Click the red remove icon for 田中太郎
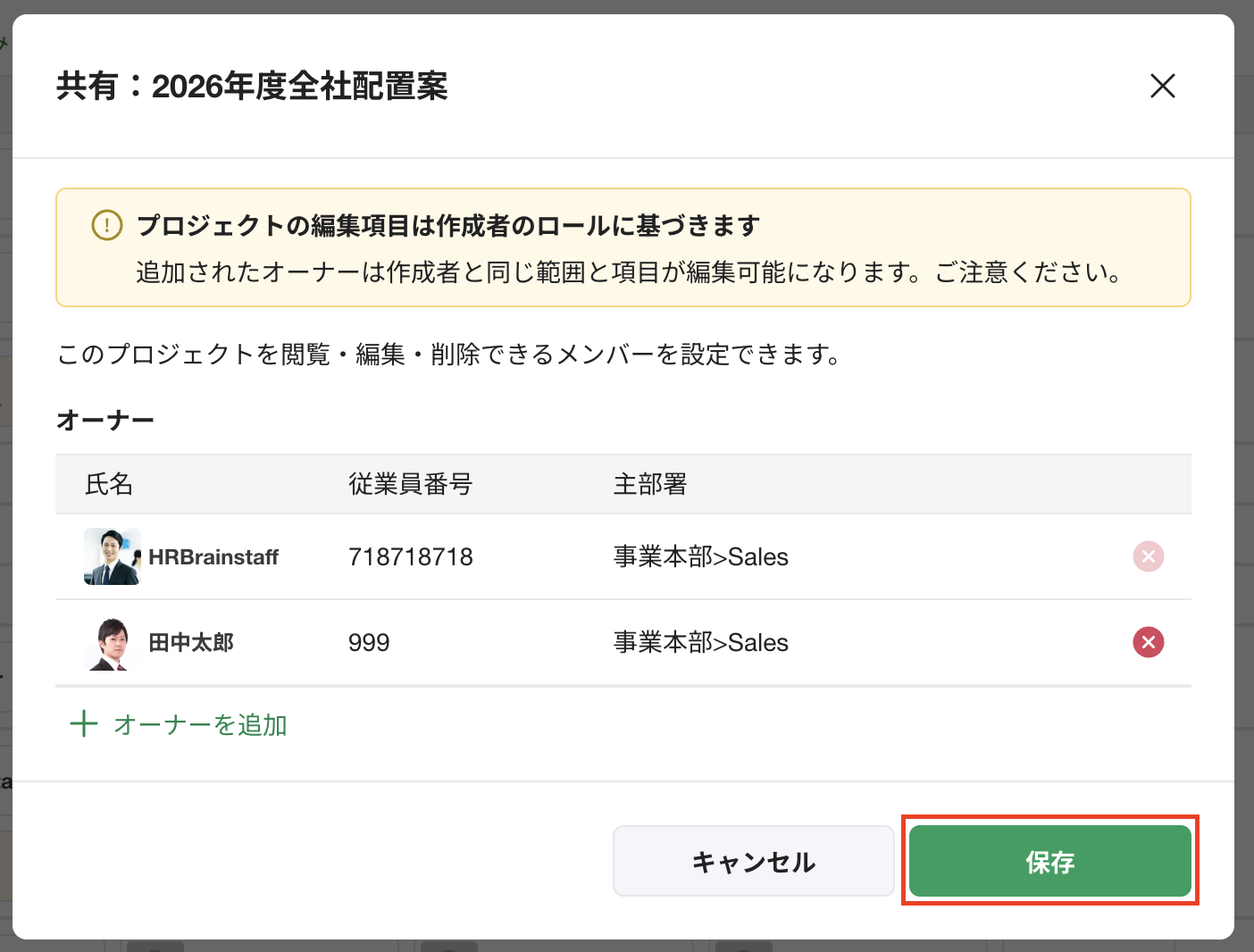 point(1148,642)
